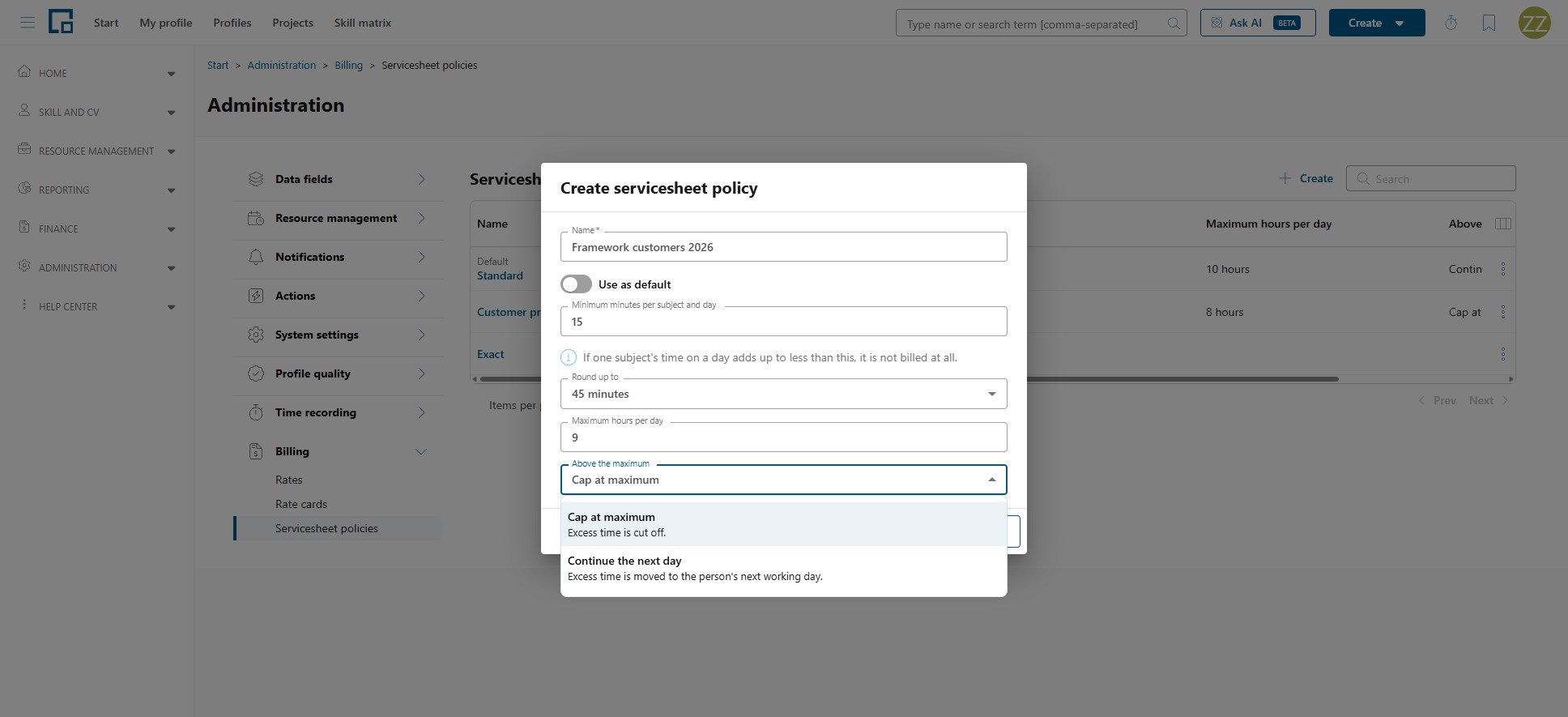Screen dimensions: 1568x717
Task: Click the plus Create policy button
Action: (x=1306, y=178)
